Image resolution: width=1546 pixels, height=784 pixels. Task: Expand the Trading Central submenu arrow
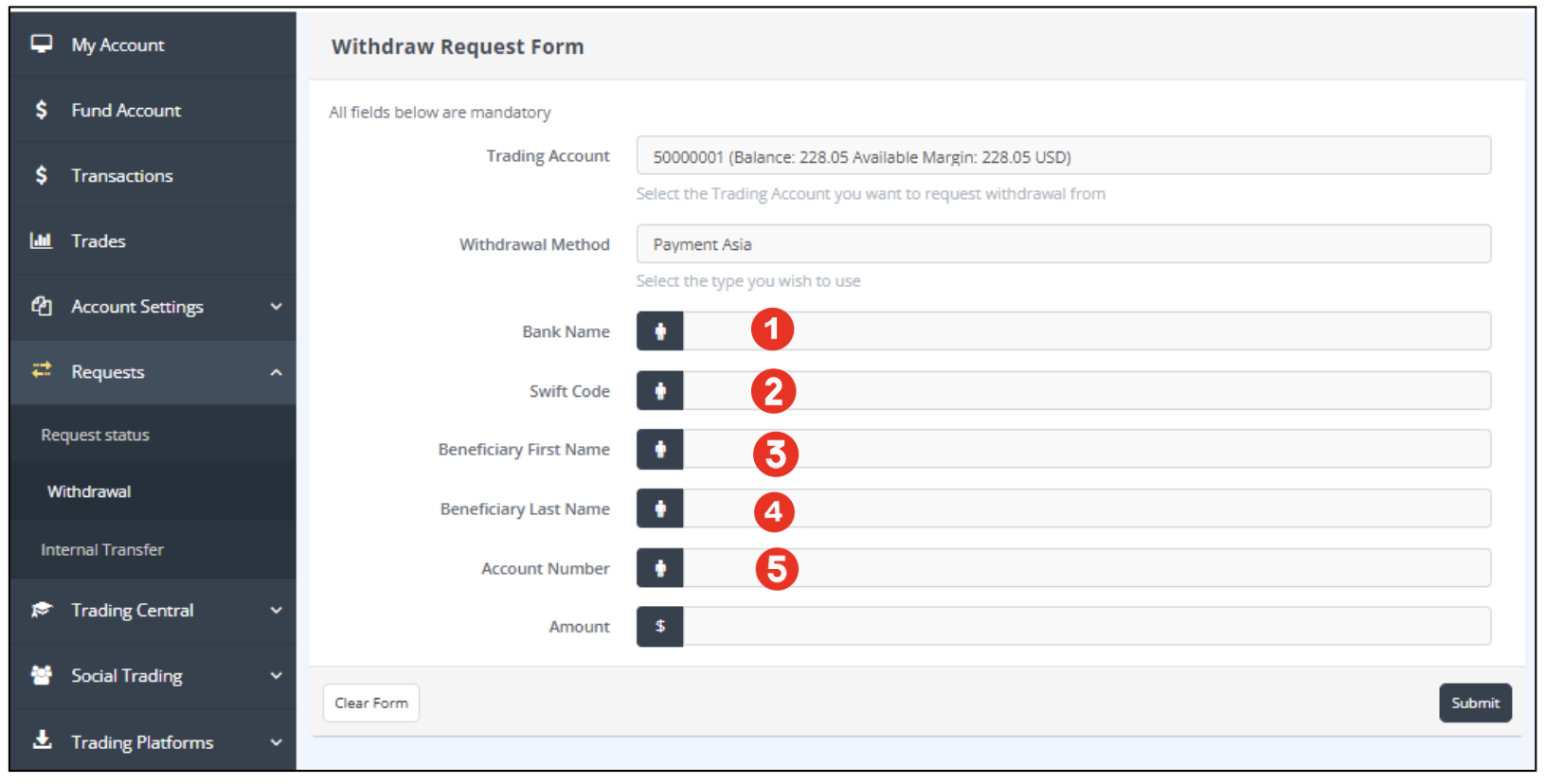pyautogui.click(x=276, y=611)
